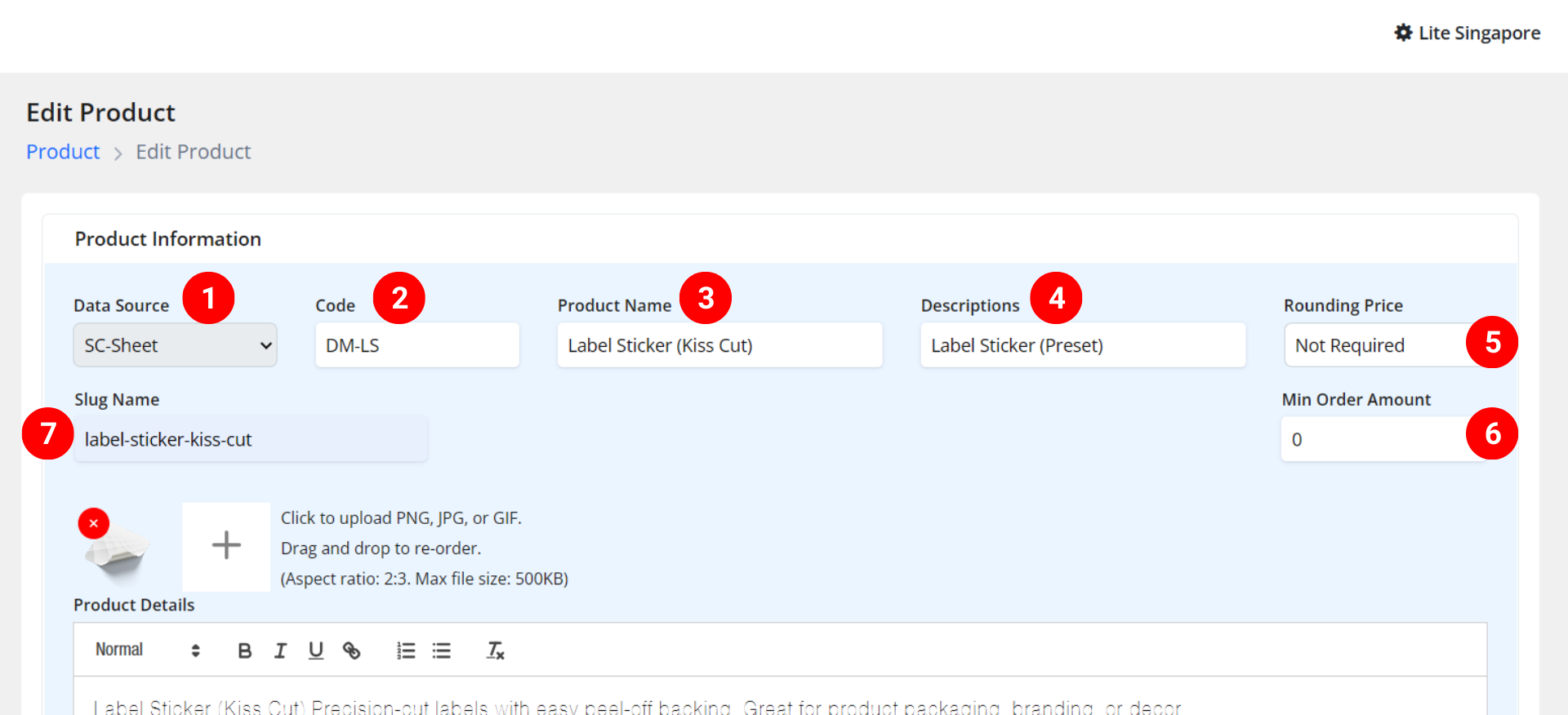Viewport: 1568px width, 715px height.
Task: Open the Data Source dropdown
Action: pyautogui.click(x=175, y=345)
